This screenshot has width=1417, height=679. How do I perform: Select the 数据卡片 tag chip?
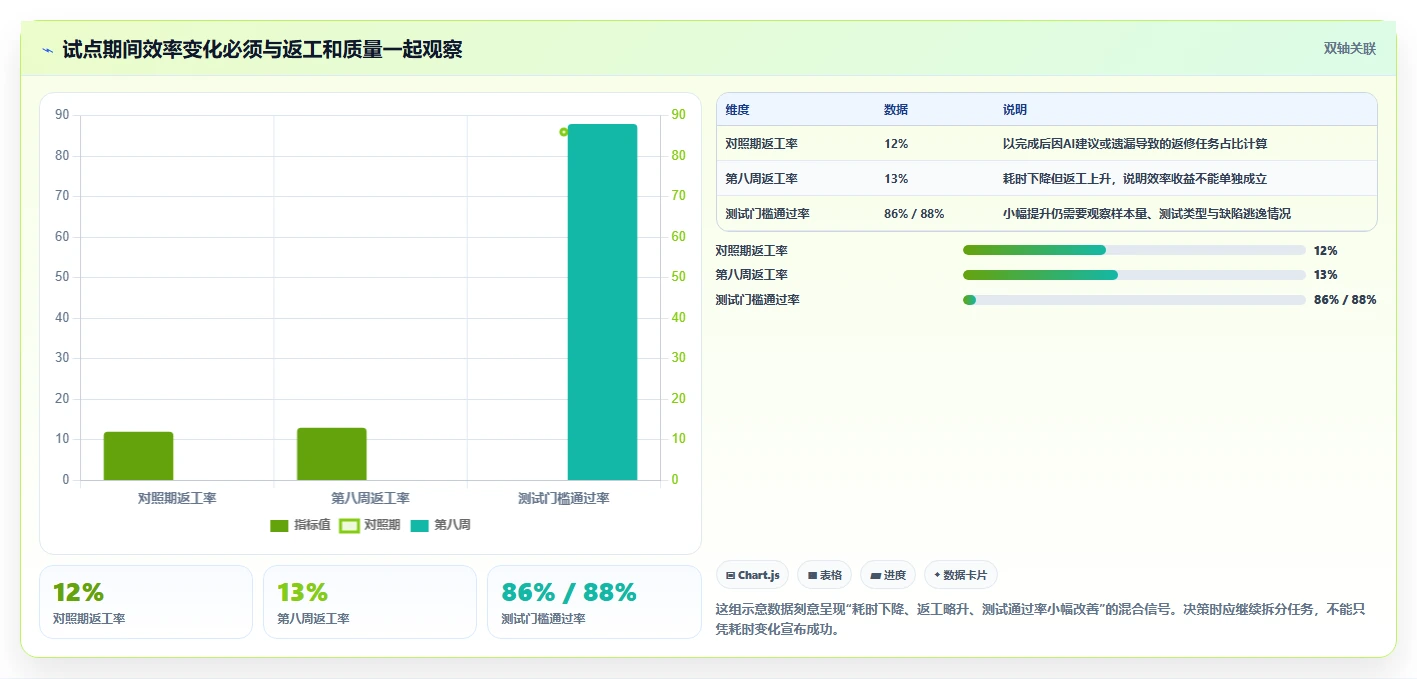click(960, 575)
